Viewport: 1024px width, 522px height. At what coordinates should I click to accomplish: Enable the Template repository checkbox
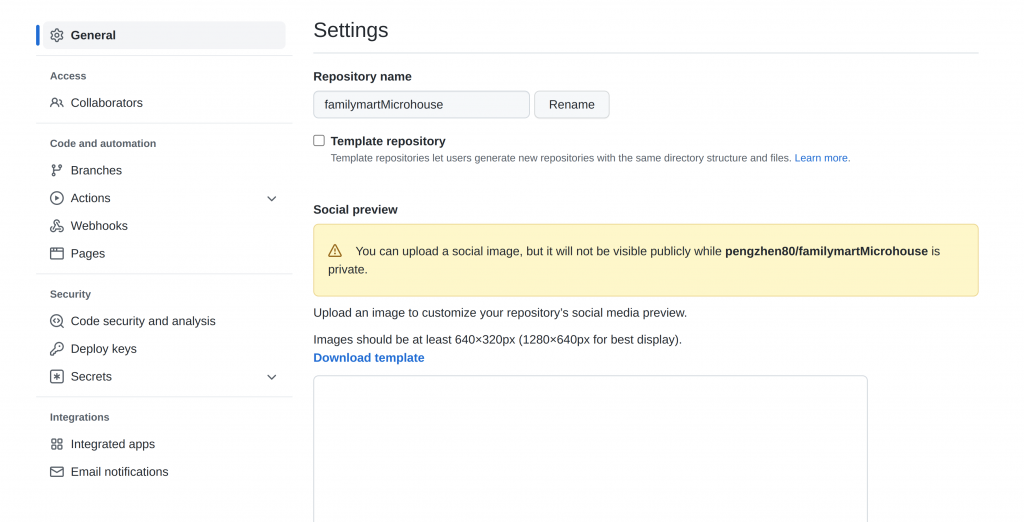pyautogui.click(x=319, y=141)
